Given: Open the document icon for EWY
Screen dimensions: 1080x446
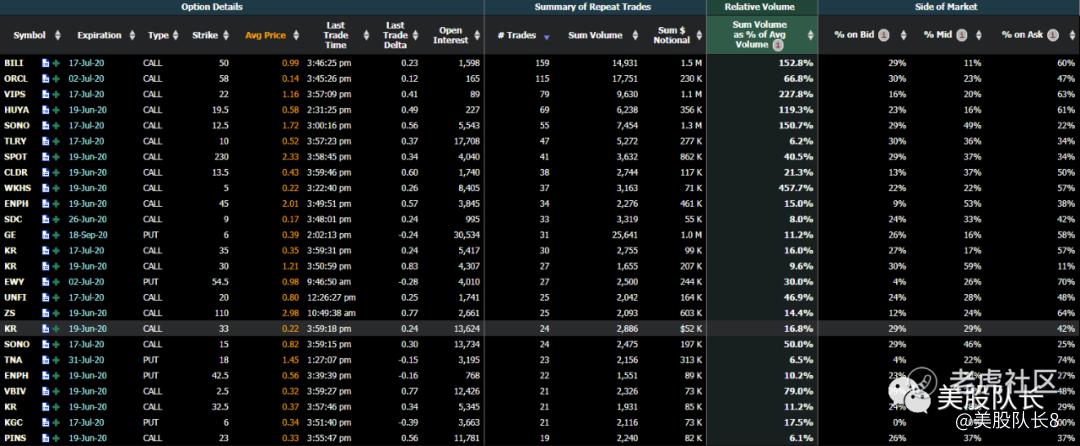Looking at the screenshot, I should 45,282.
